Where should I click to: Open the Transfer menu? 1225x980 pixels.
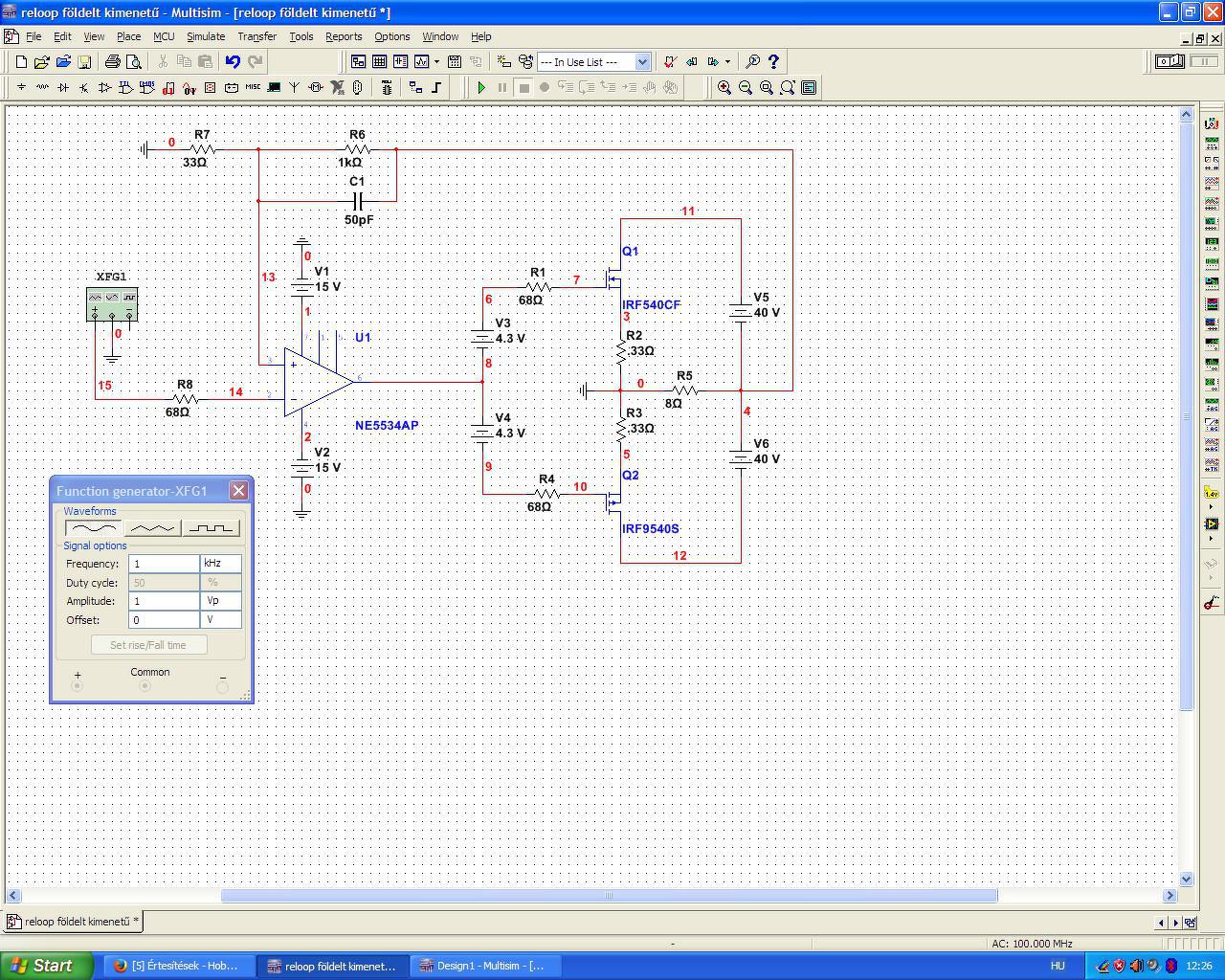point(256,36)
